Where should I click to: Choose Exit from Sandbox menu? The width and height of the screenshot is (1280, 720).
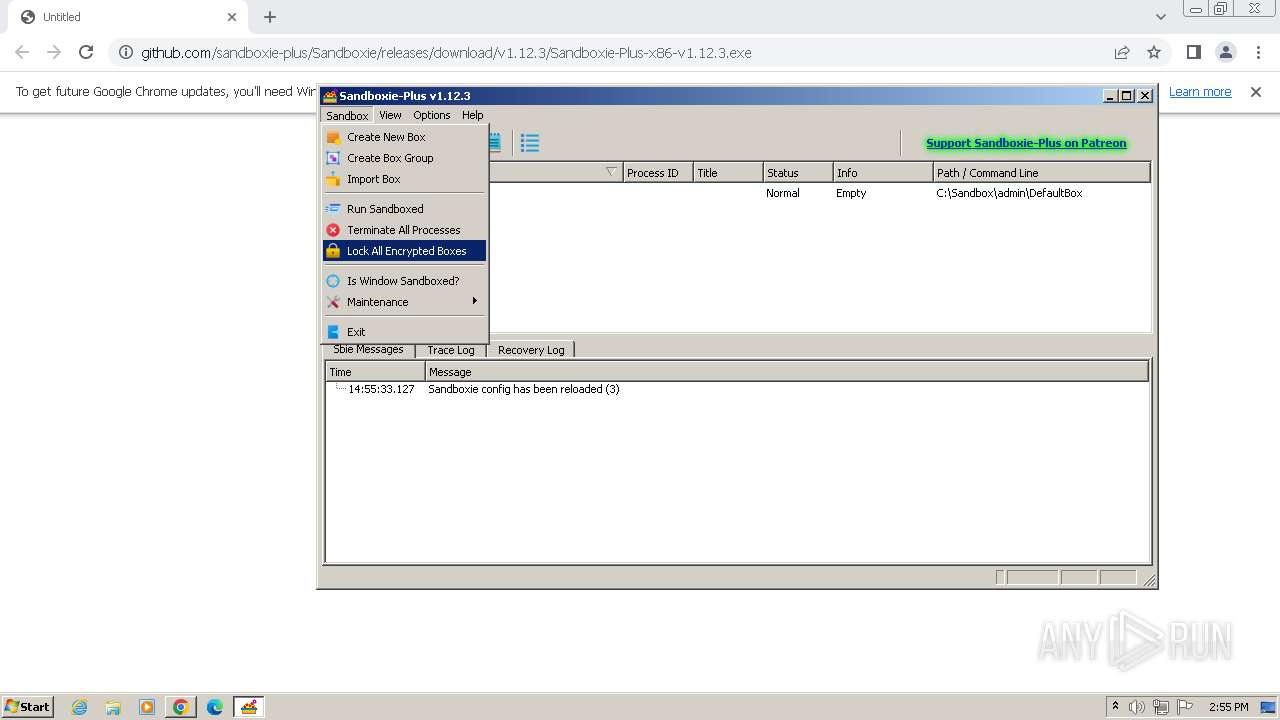(404, 332)
